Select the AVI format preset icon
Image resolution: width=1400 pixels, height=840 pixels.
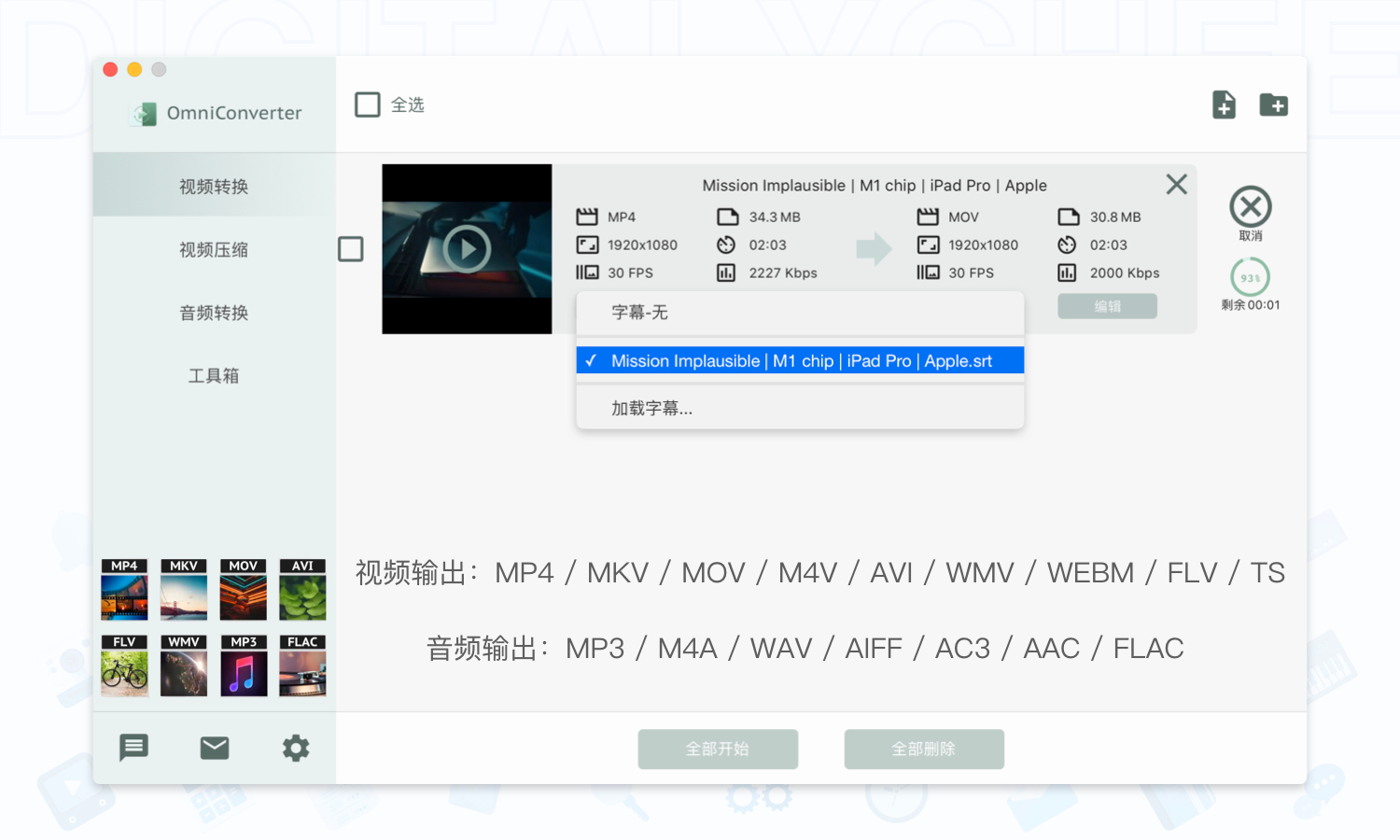[x=302, y=590]
